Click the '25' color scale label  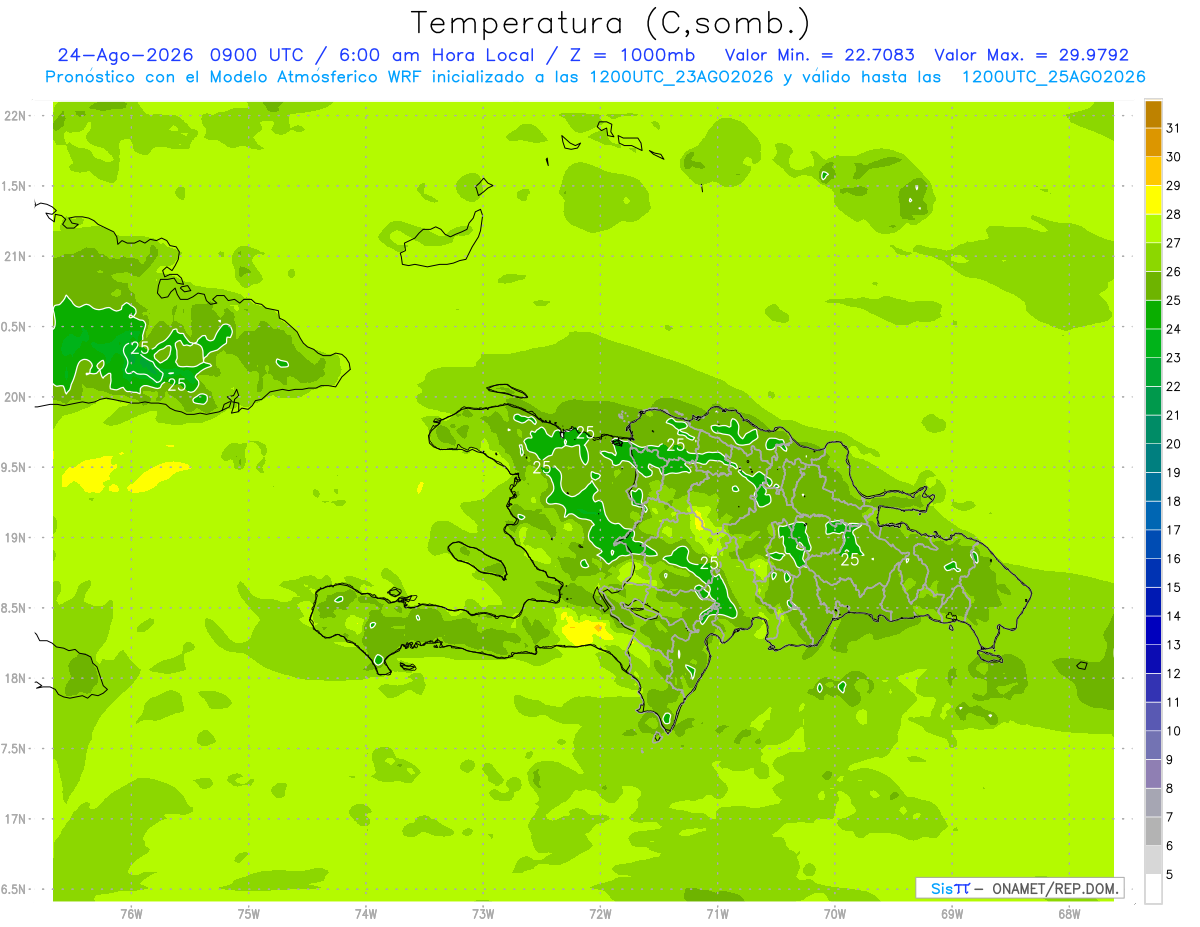(x=1174, y=300)
